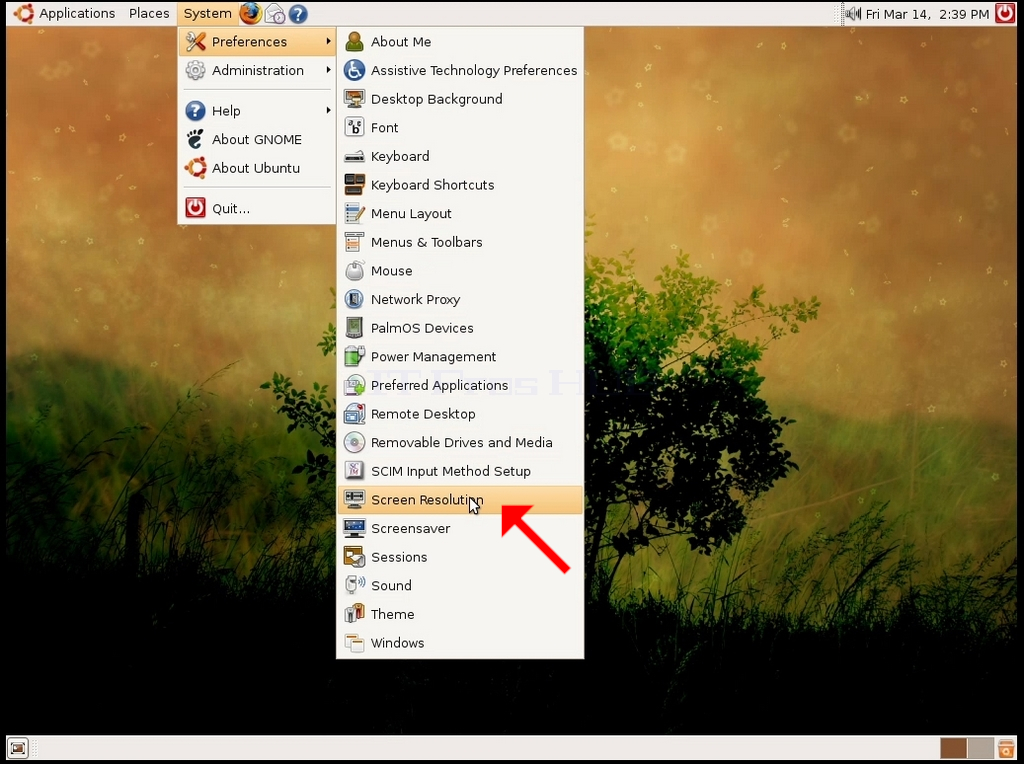Click the red power icon top-right
This screenshot has width=1024, height=764.
coord(1005,14)
